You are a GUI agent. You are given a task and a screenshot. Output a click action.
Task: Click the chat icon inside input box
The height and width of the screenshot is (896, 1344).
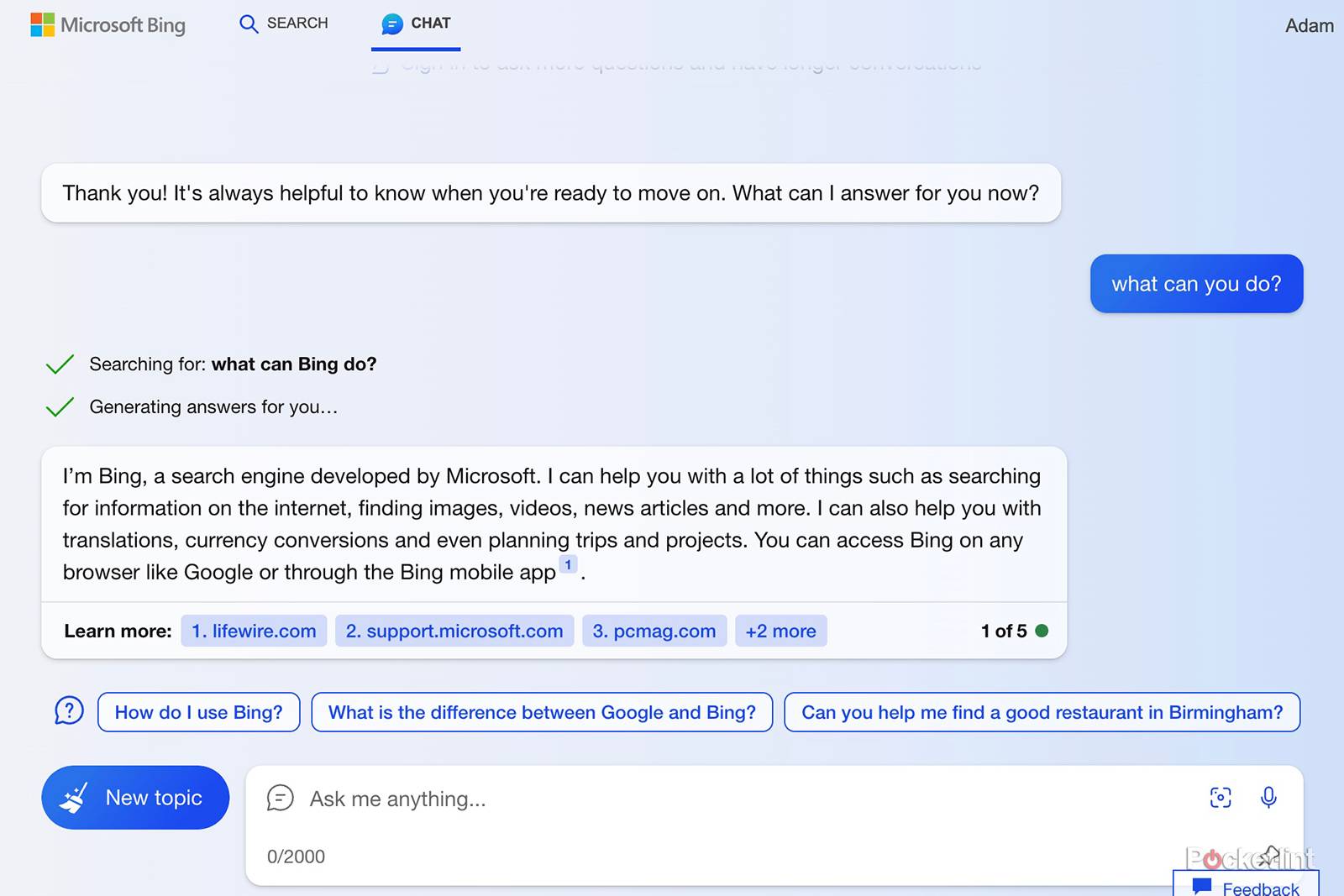pos(280,798)
